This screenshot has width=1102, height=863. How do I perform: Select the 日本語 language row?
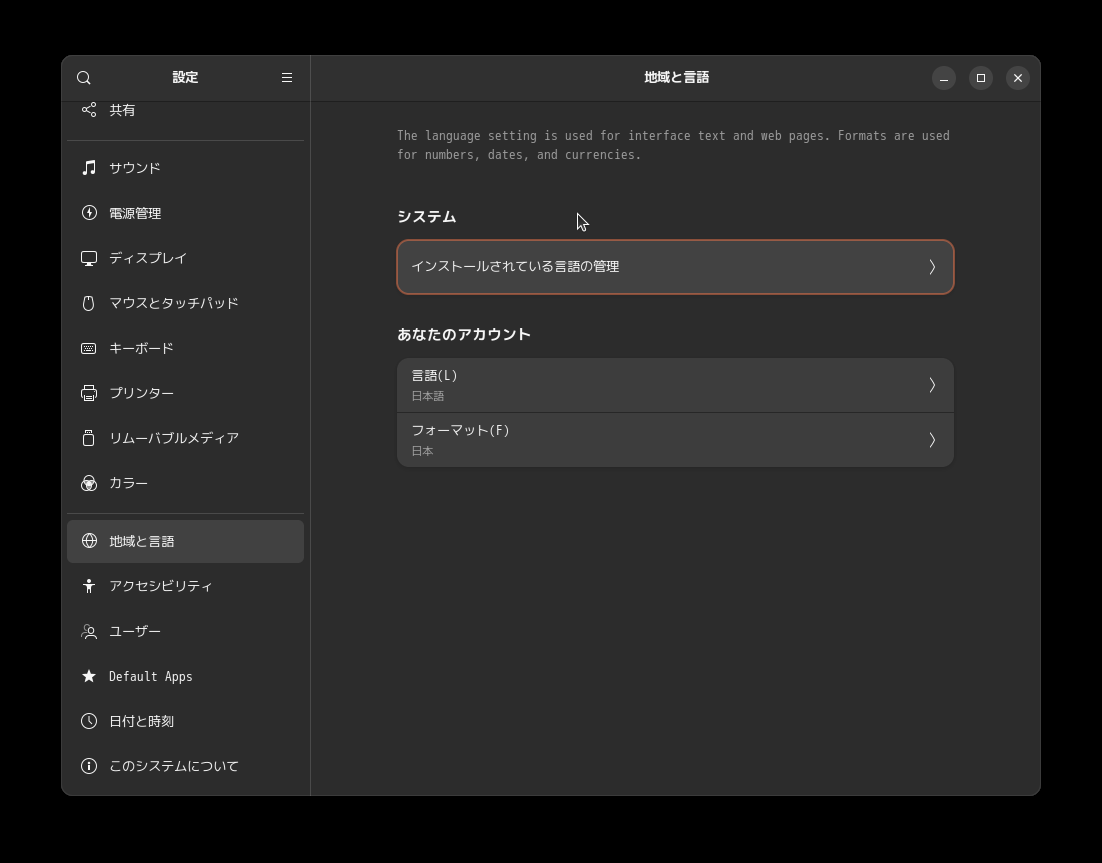point(675,384)
